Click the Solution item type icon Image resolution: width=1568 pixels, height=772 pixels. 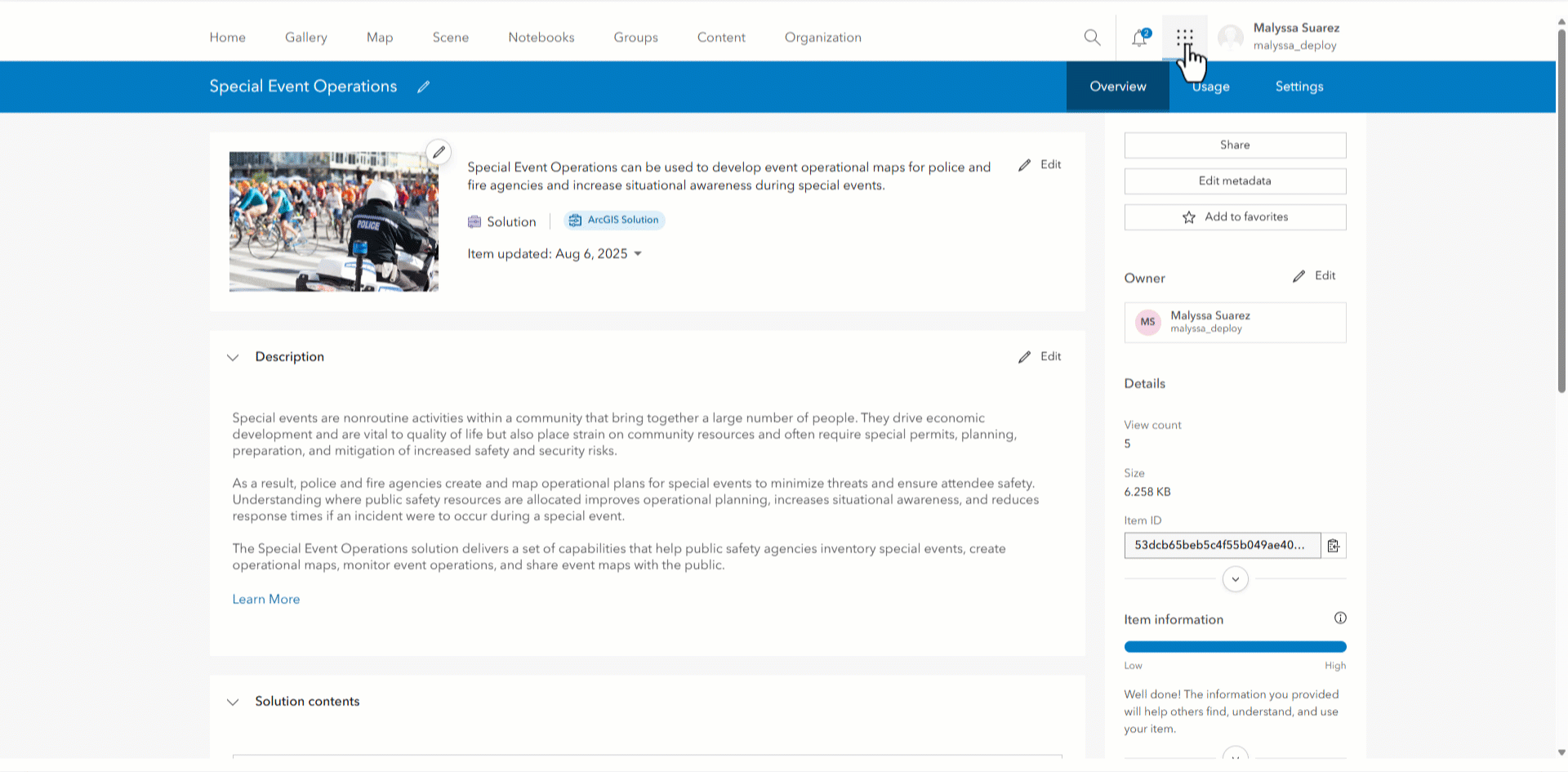pos(474,221)
